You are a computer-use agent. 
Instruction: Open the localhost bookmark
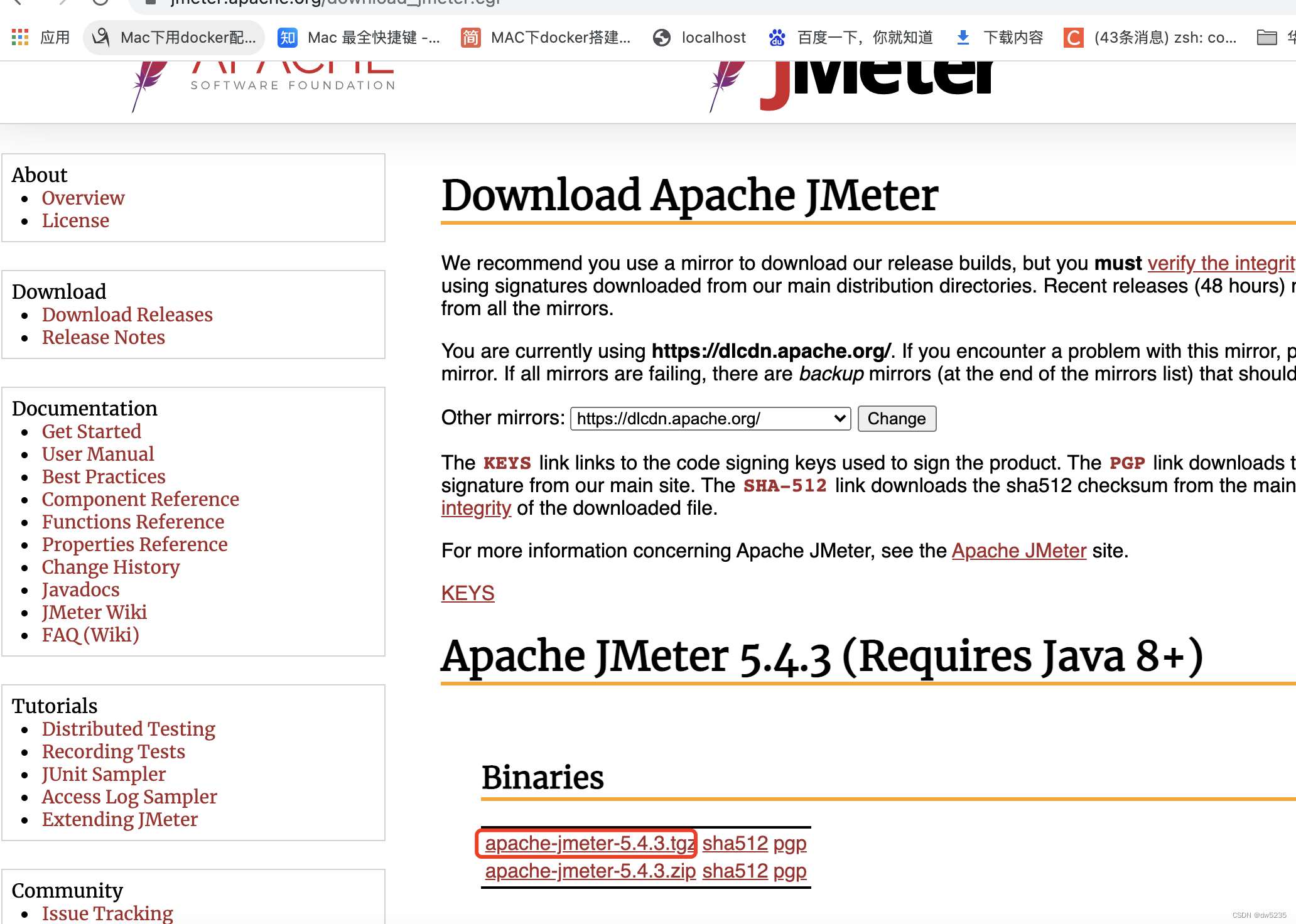click(699, 38)
